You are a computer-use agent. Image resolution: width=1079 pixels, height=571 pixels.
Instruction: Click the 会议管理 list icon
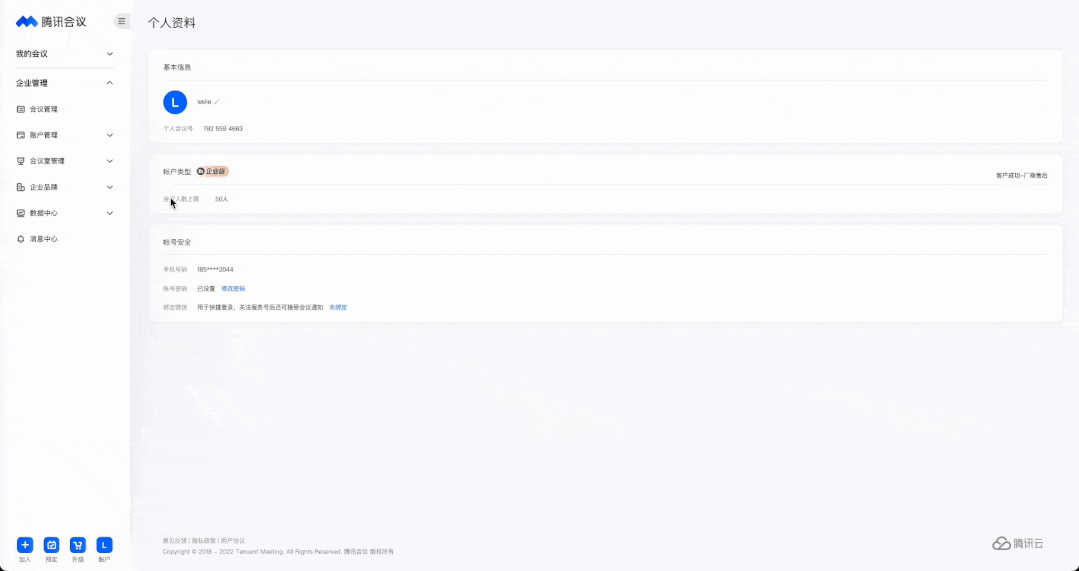click(21, 109)
